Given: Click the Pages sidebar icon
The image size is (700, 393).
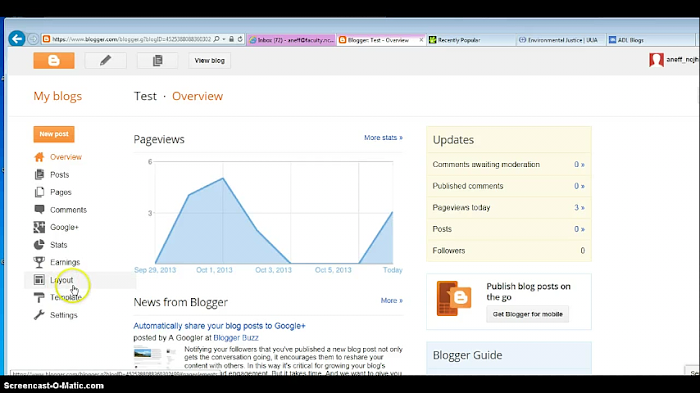Looking at the screenshot, I should (x=39, y=192).
